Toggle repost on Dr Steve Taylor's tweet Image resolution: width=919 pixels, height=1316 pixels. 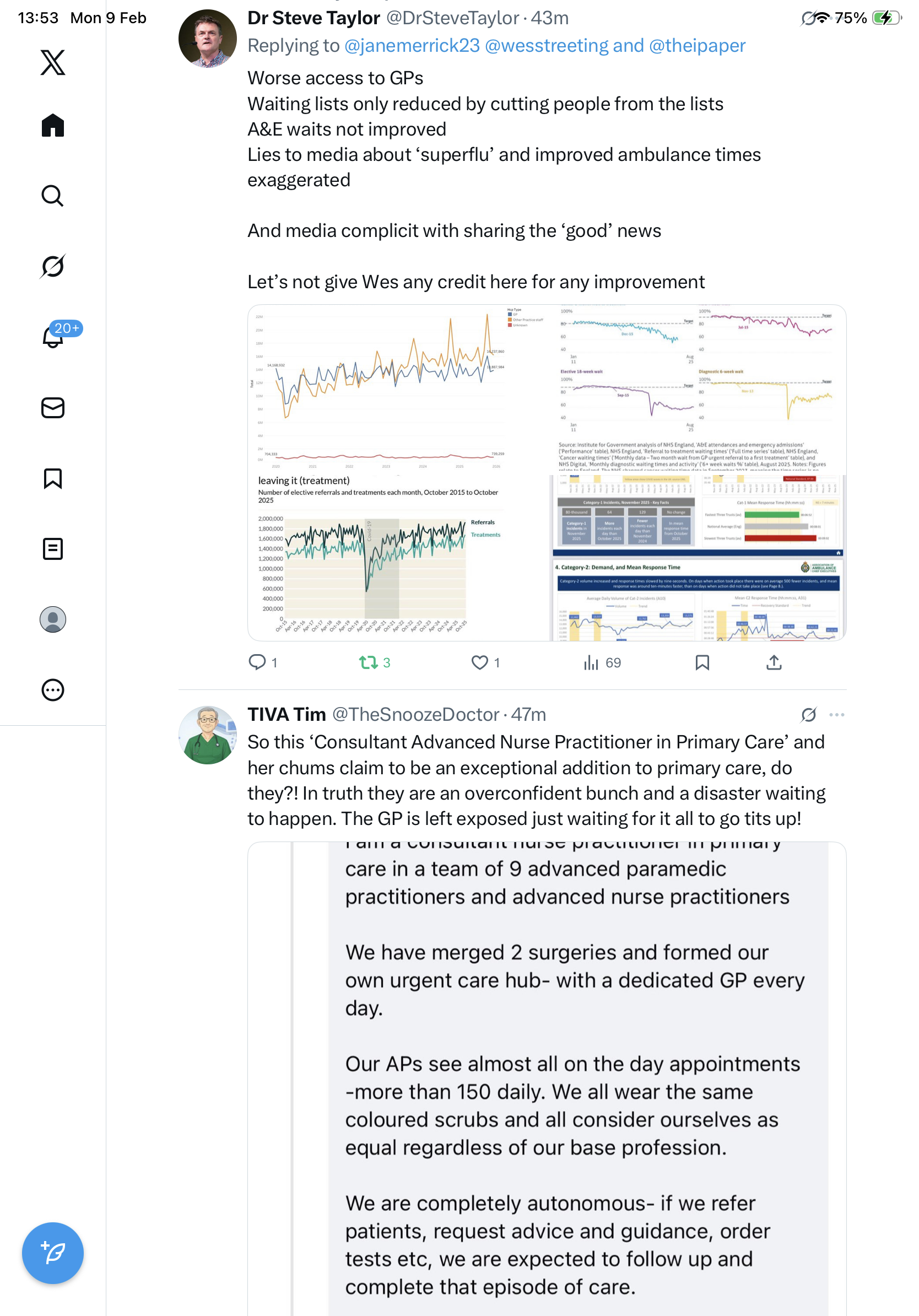pyautogui.click(x=369, y=662)
